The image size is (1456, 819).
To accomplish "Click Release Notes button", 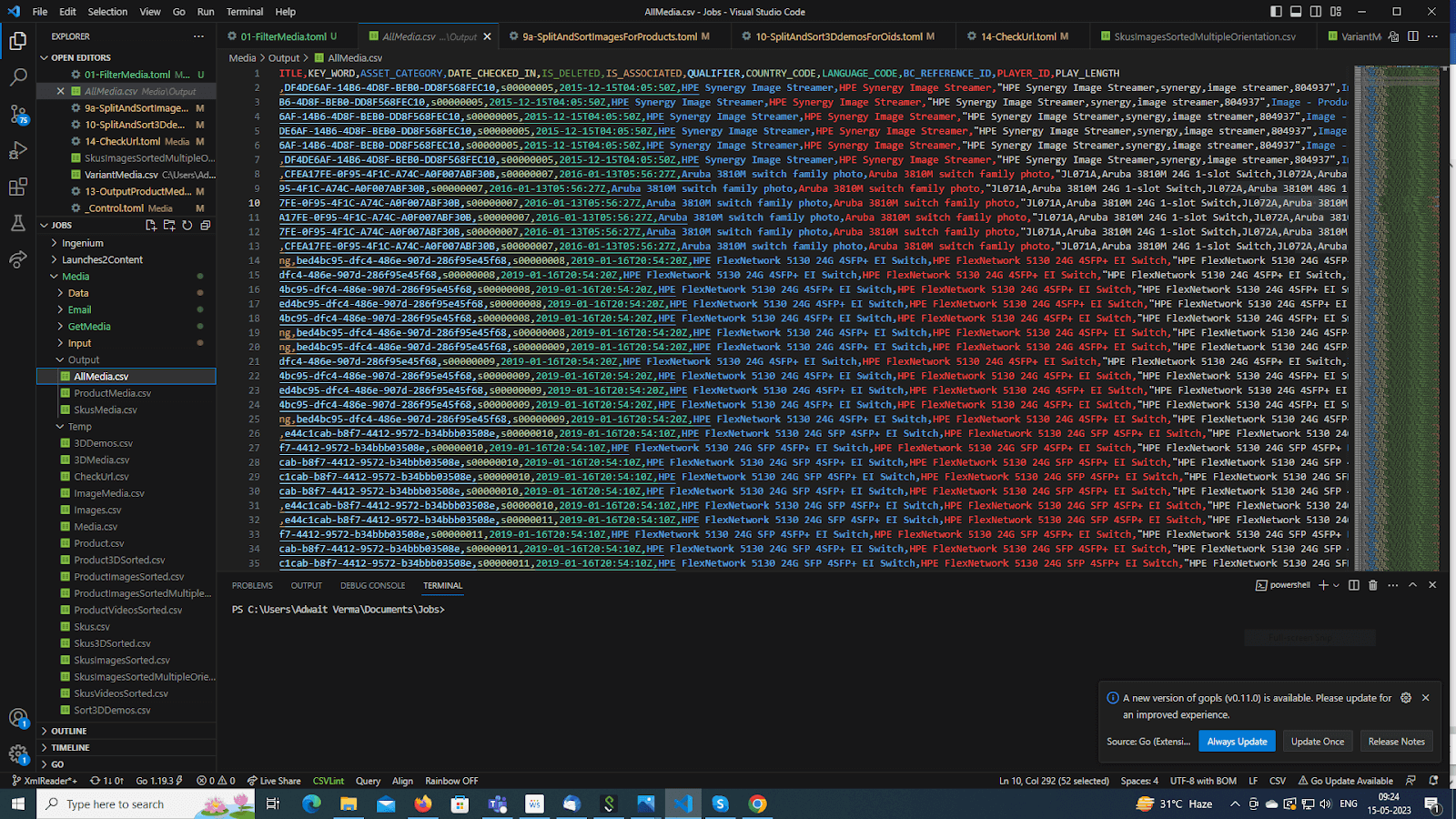I will pos(1396,742).
